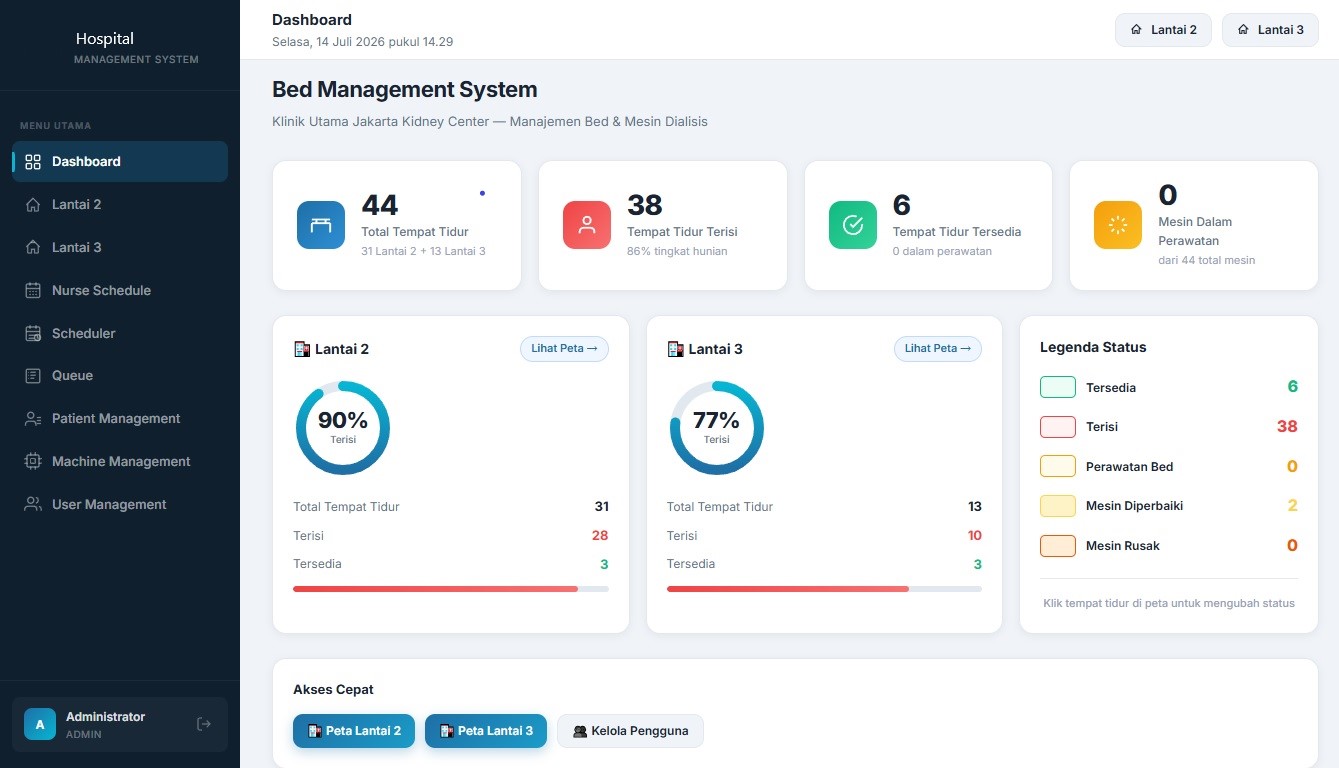Click the logout arrow icon beside Administrator

(x=204, y=724)
